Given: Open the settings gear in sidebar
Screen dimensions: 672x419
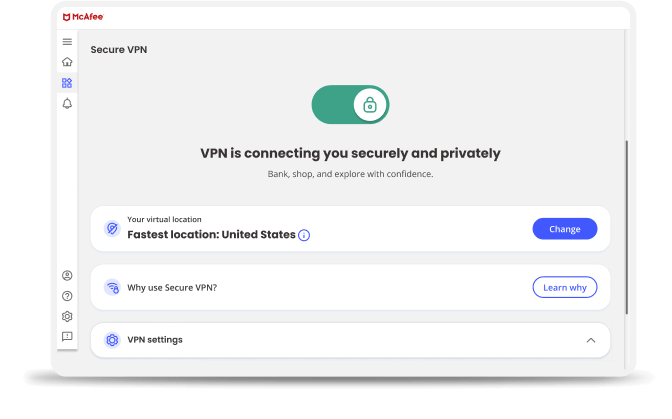Looking at the screenshot, I should click(x=67, y=316).
